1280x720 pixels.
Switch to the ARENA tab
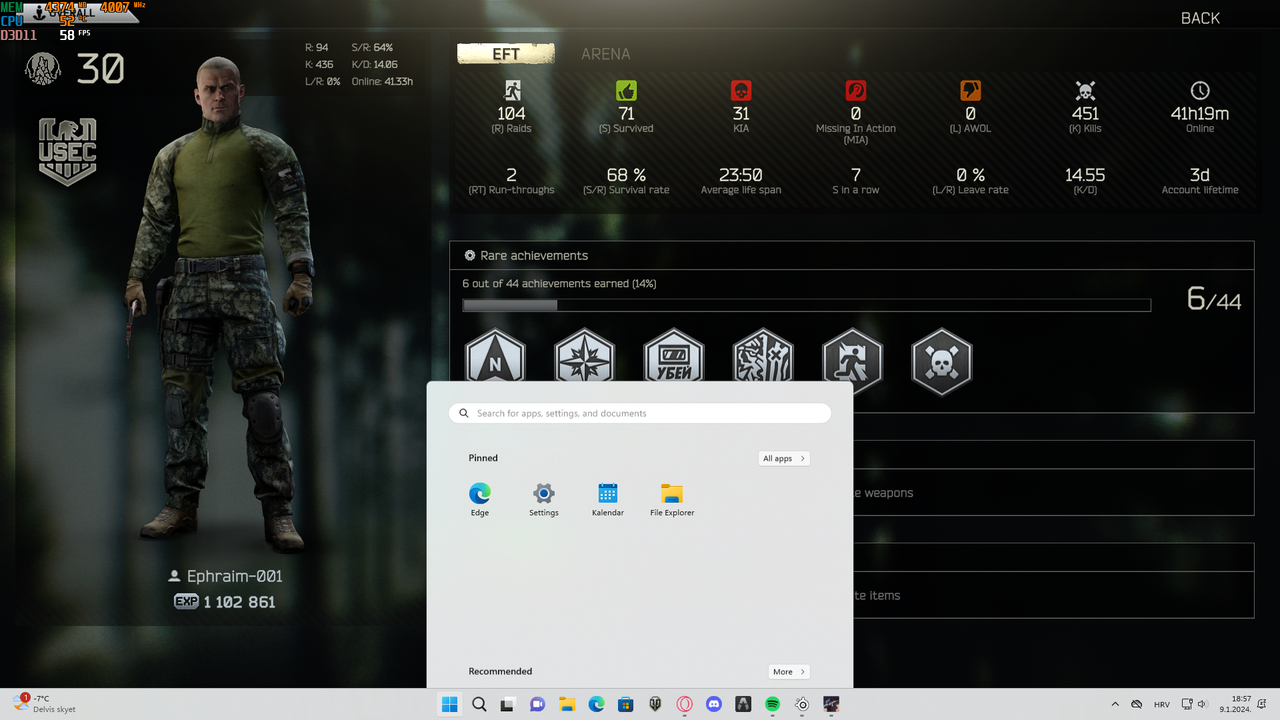point(605,54)
